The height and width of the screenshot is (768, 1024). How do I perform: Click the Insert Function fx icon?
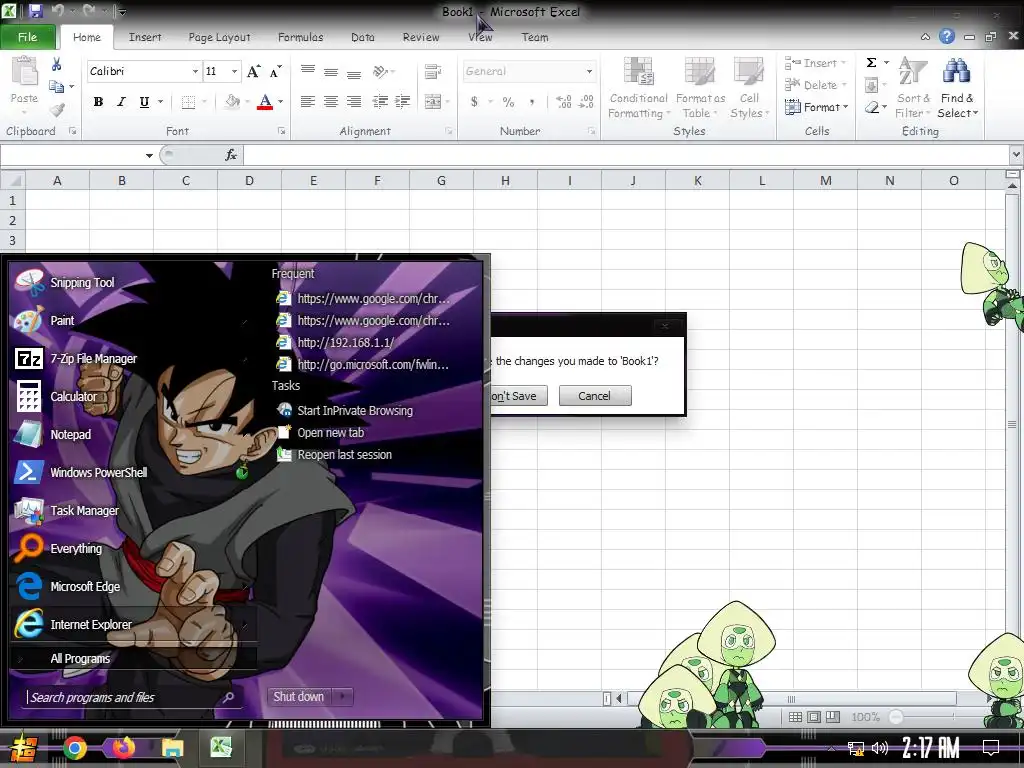pyautogui.click(x=231, y=155)
